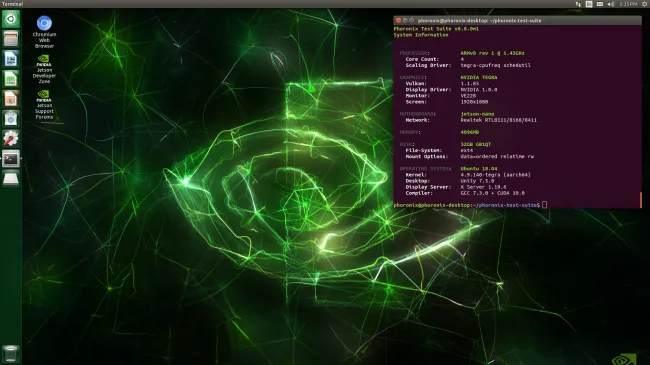The height and width of the screenshot is (365, 650).
Task: Launch LibreOffice Writer from the launcher
Action: pos(11,59)
